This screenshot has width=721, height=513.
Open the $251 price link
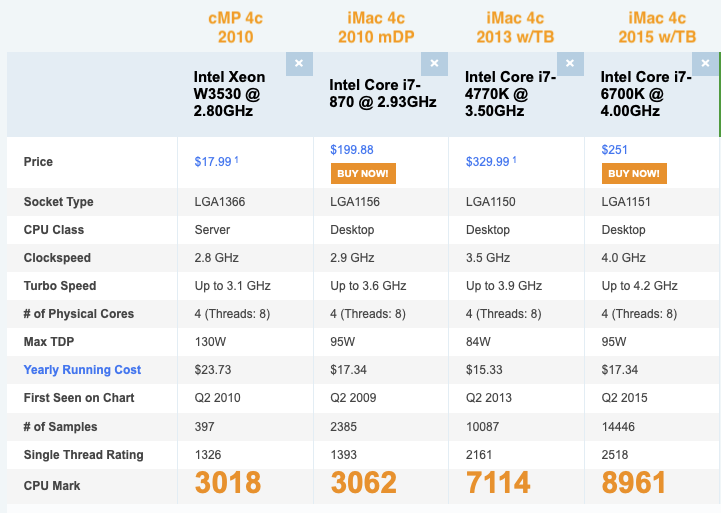pos(614,150)
